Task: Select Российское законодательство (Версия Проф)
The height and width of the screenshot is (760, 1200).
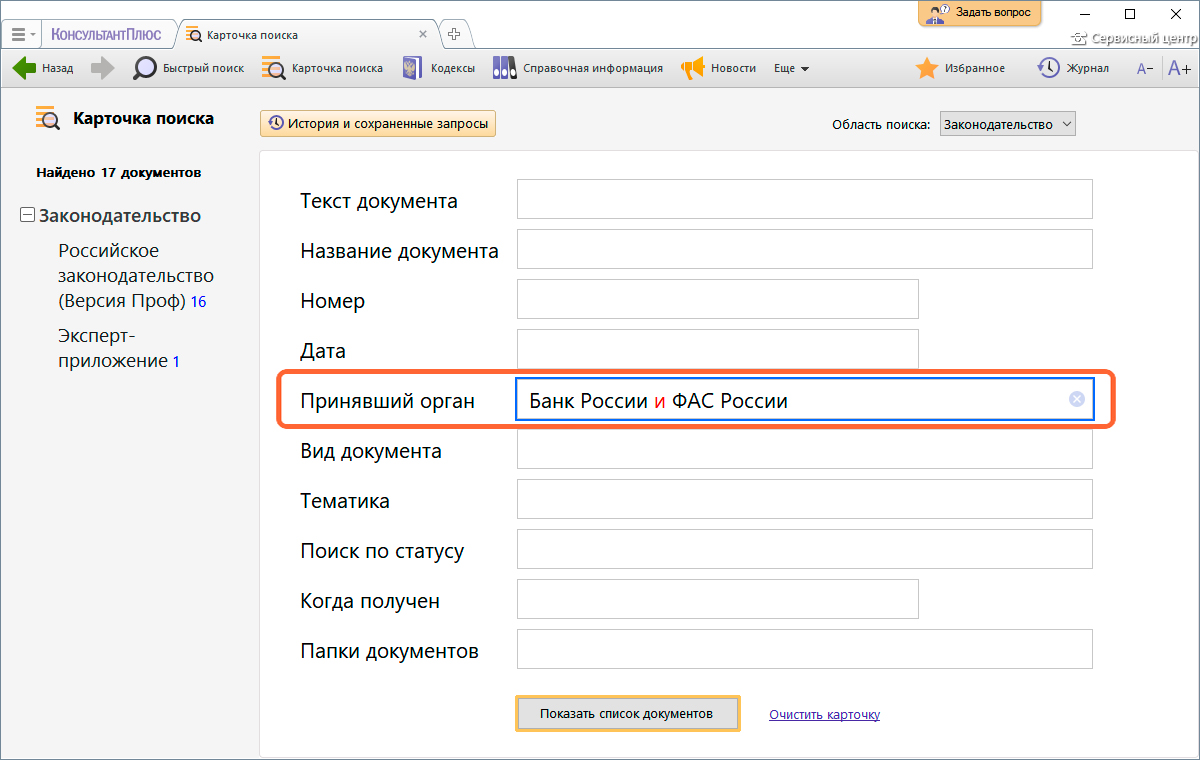Action: click(x=136, y=275)
